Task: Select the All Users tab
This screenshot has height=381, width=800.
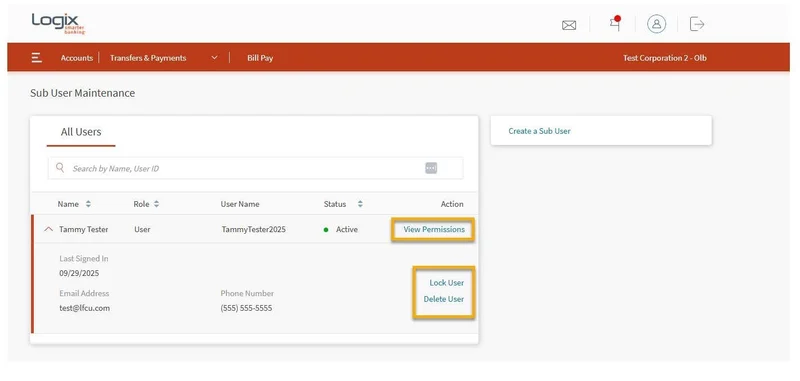Action: [x=81, y=132]
